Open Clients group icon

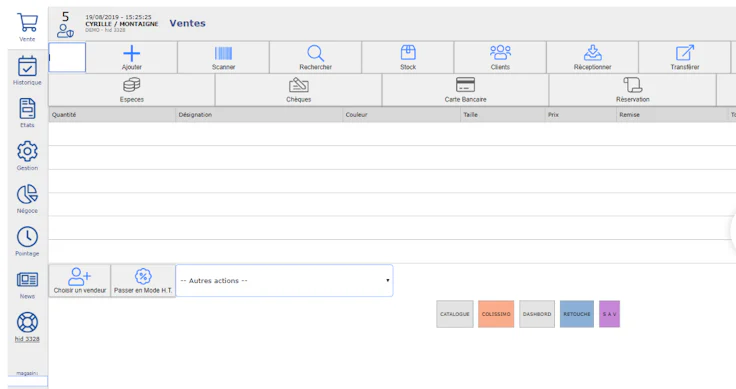[500, 52]
